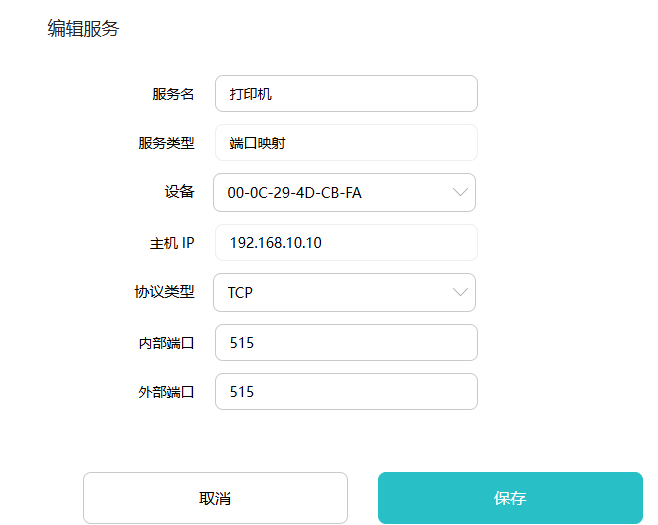
Task: Click the 编辑服务 dialog title
Action: (x=83, y=29)
